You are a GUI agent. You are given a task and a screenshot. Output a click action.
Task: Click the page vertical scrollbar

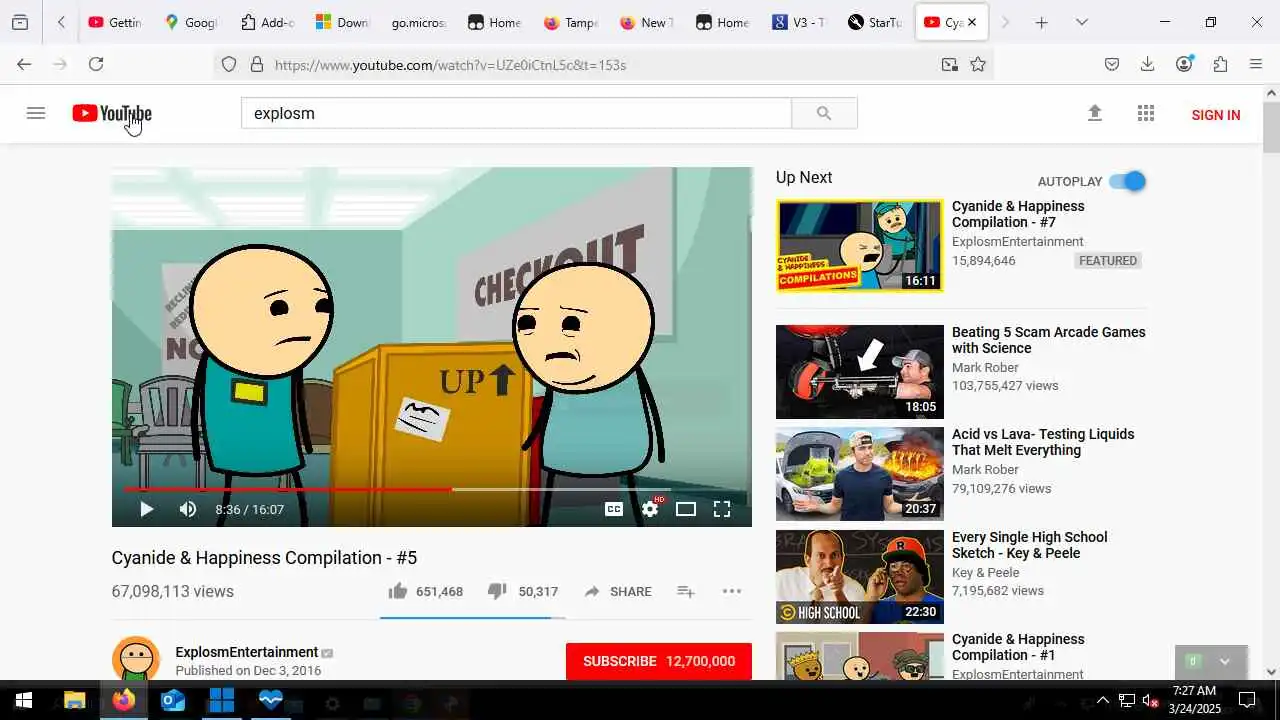click(x=1271, y=126)
